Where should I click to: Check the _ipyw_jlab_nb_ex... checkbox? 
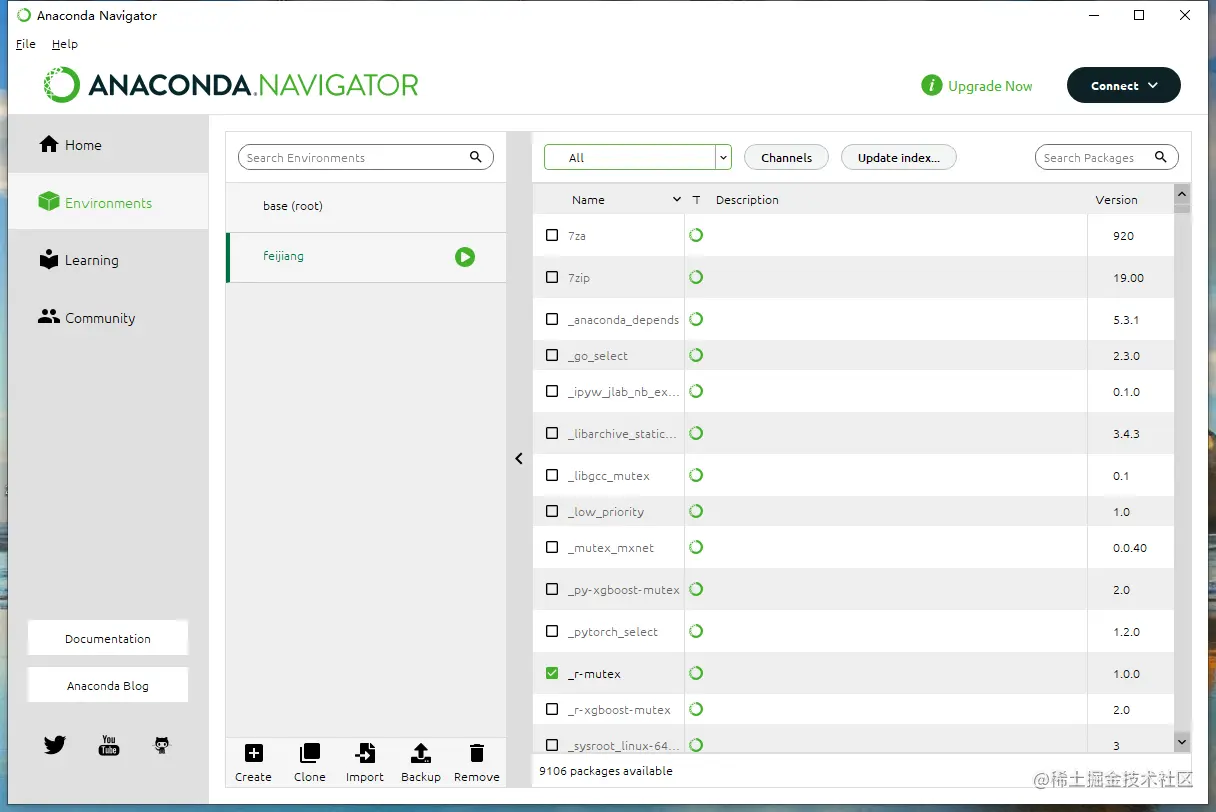552,391
